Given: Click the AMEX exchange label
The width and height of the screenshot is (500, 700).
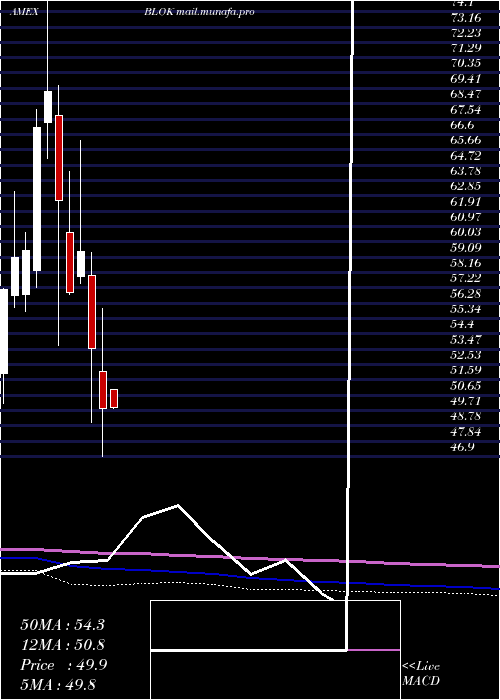Looking at the screenshot, I should point(24,12).
